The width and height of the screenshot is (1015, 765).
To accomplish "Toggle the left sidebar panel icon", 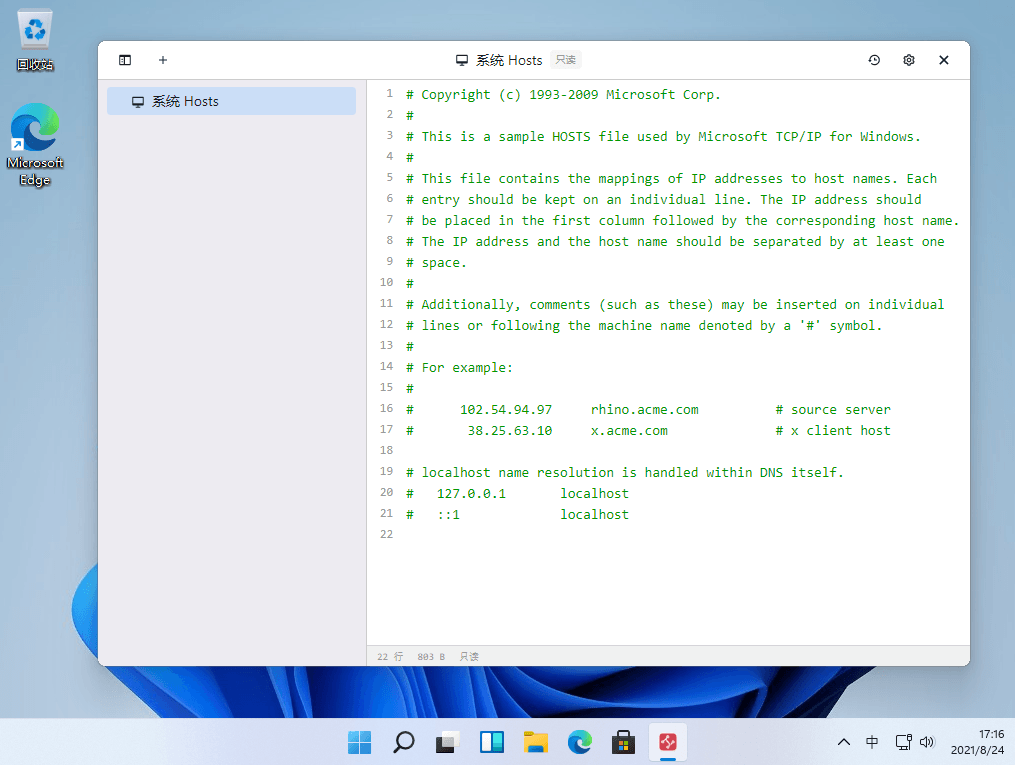I will [x=125, y=60].
